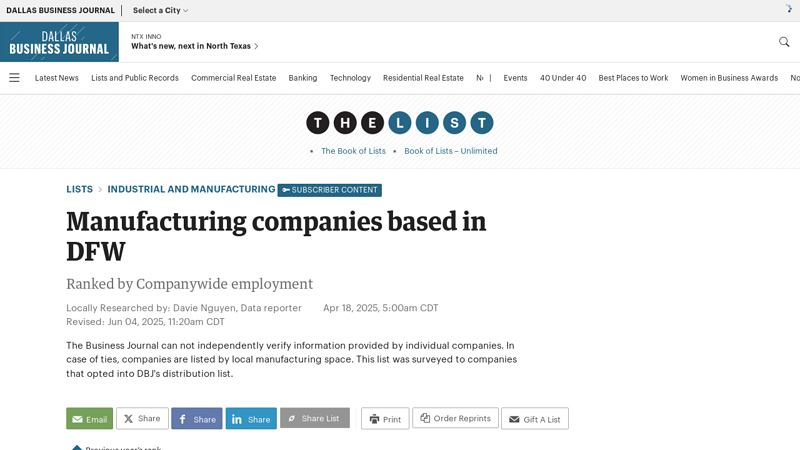Share the list on LinkedIn
800x450 pixels.
point(251,419)
